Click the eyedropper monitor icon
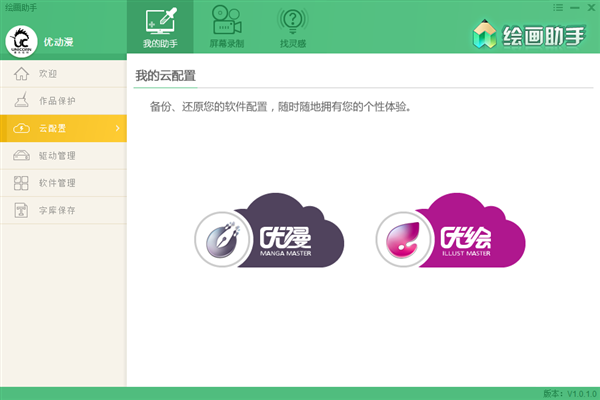This screenshot has width=600, height=400. click(x=161, y=21)
